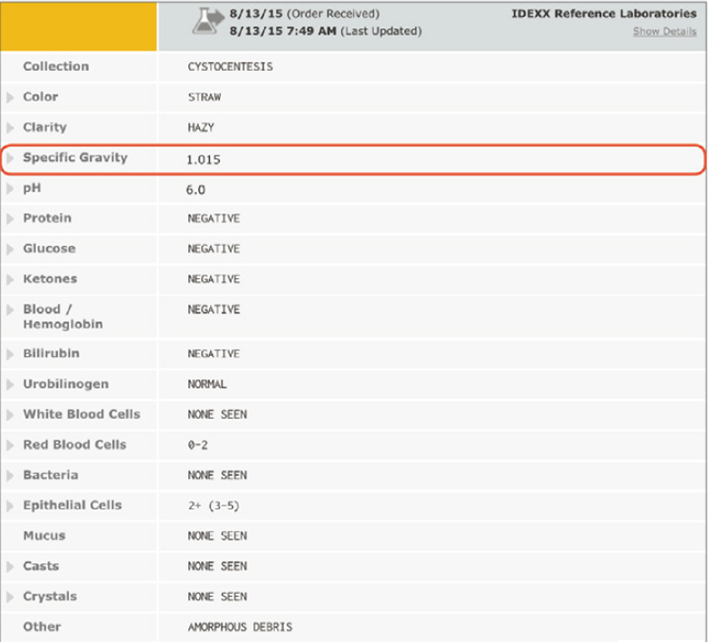Image resolution: width=711 pixels, height=642 pixels.
Task: Expand the White Blood Cells row arrow
Action: tap(10, 415)
